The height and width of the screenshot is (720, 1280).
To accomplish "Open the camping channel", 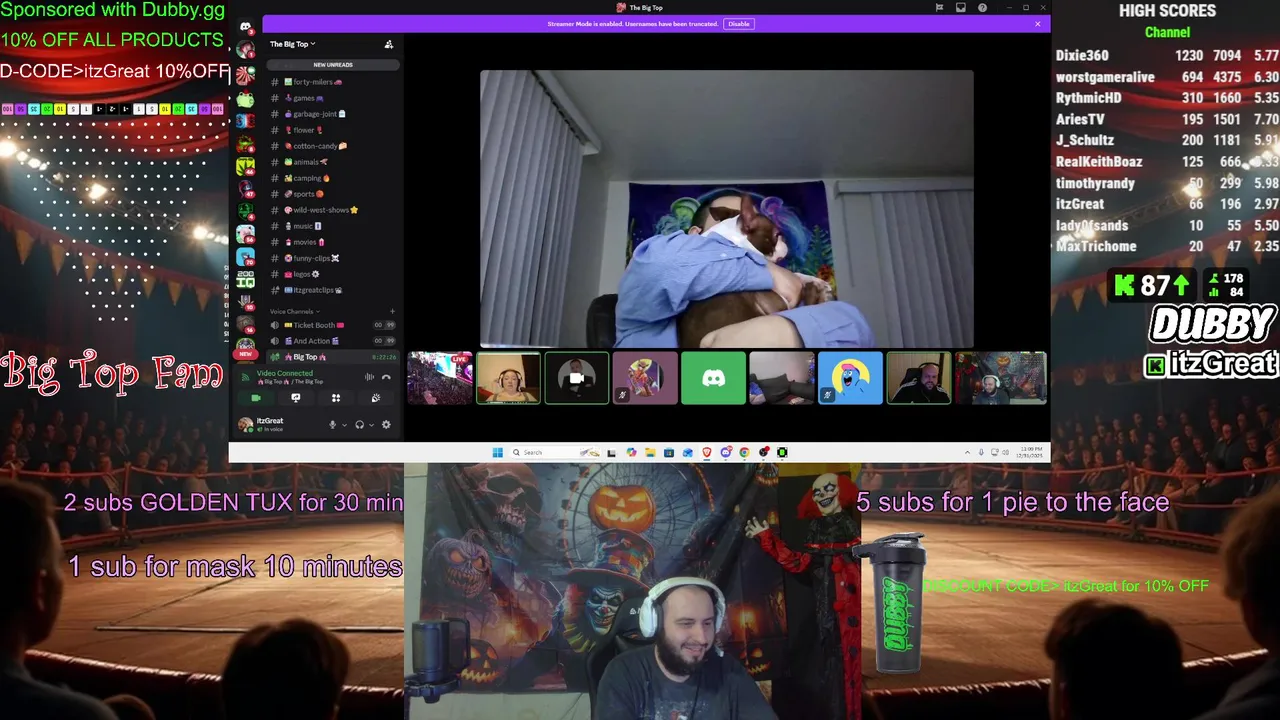I will [334, 178].
